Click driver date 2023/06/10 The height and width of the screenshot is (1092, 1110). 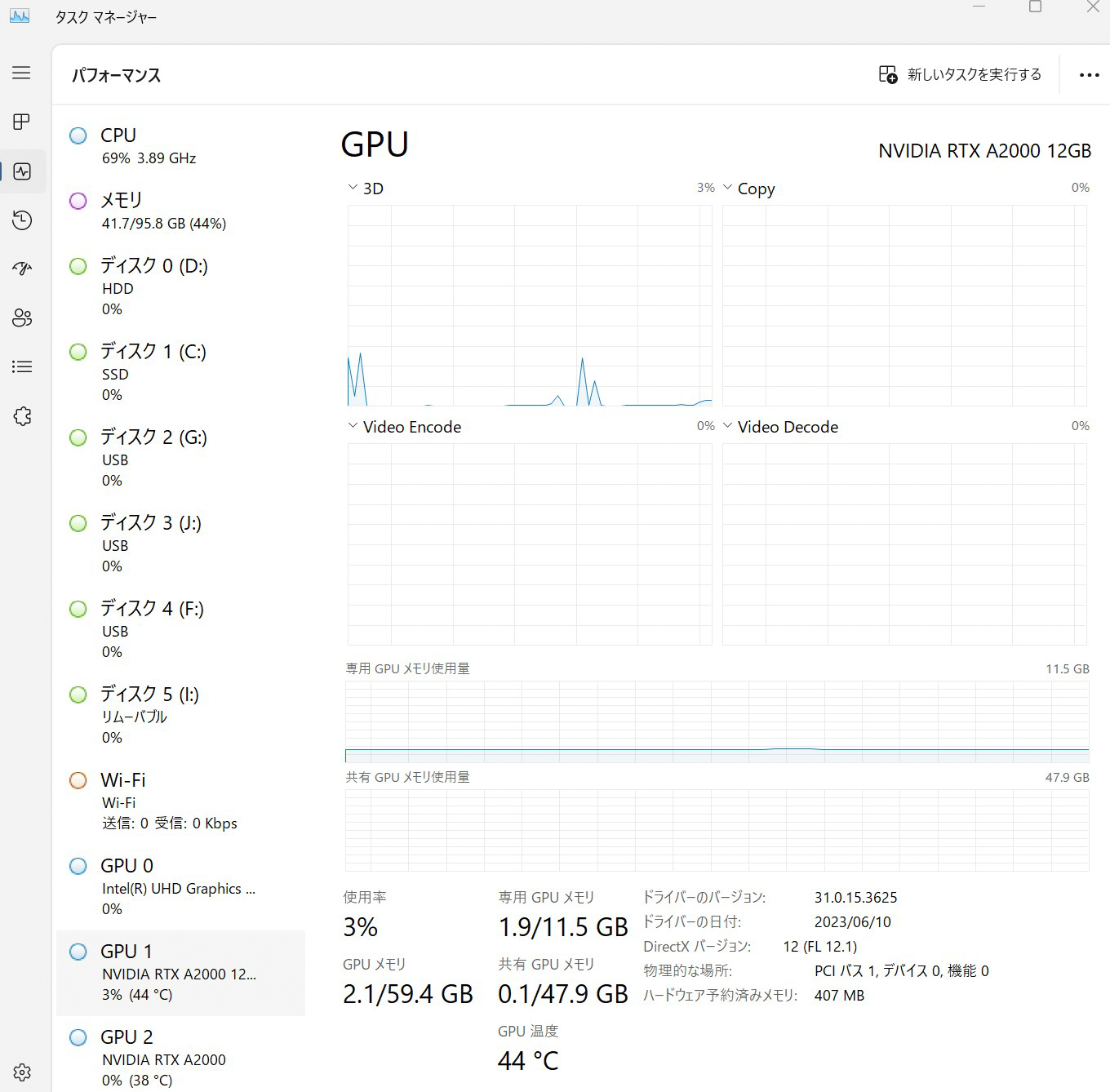click(852, 921)
